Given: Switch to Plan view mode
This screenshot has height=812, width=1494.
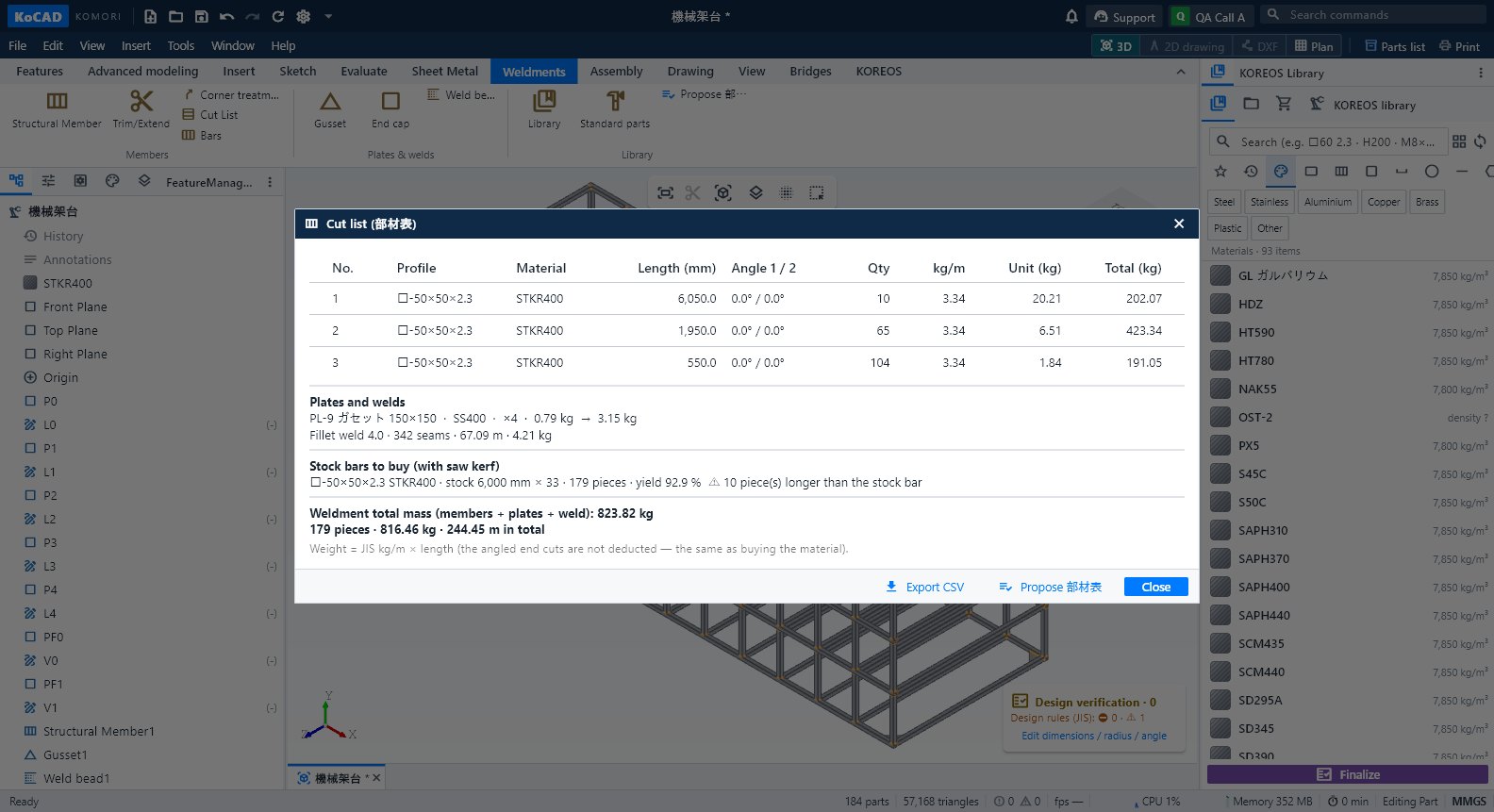Looking at the screenshot, I should [x=1314, y=46].
